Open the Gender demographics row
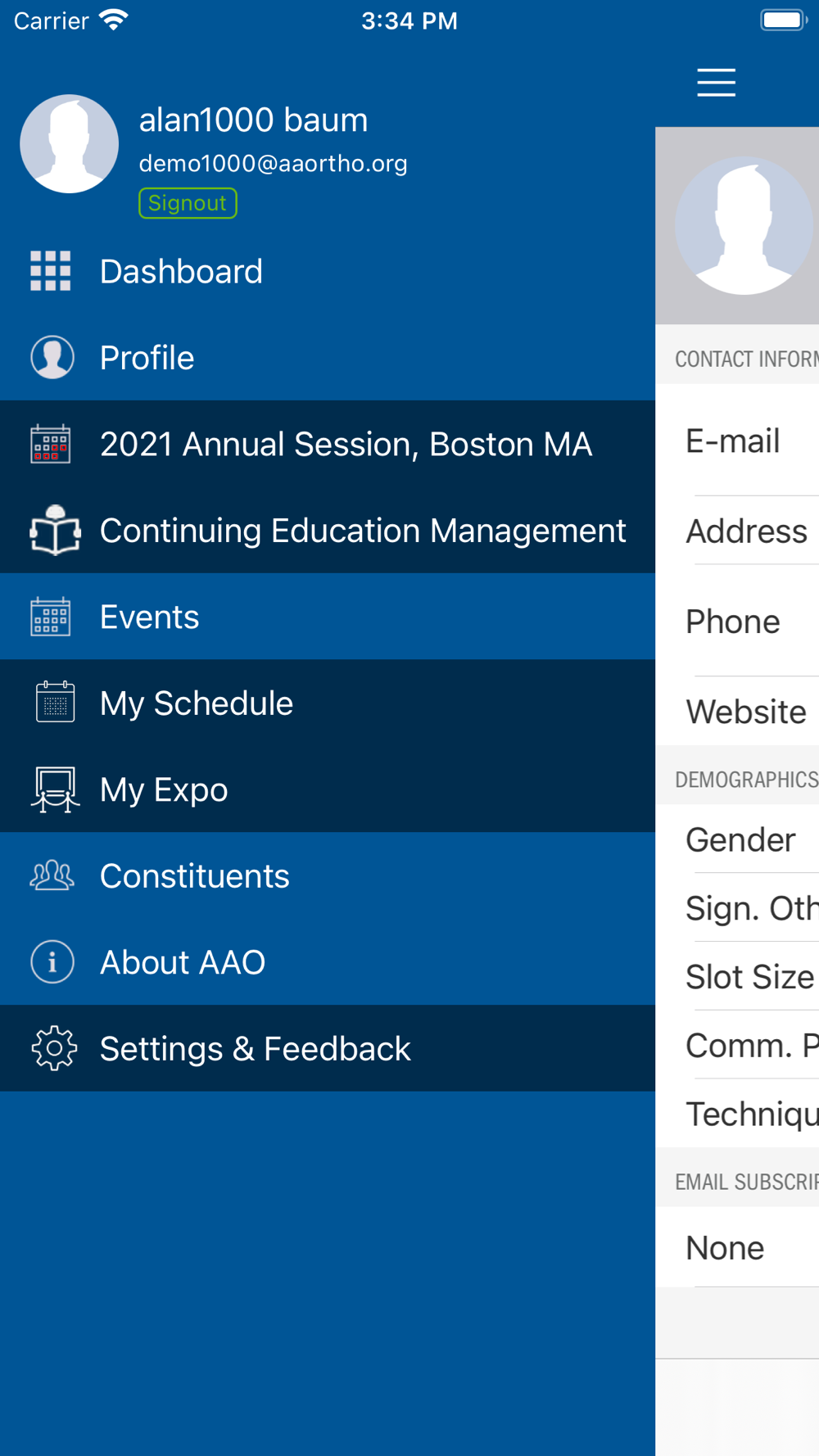The width and height of the screenshot is (819, 1456). [x=740, y=839]
